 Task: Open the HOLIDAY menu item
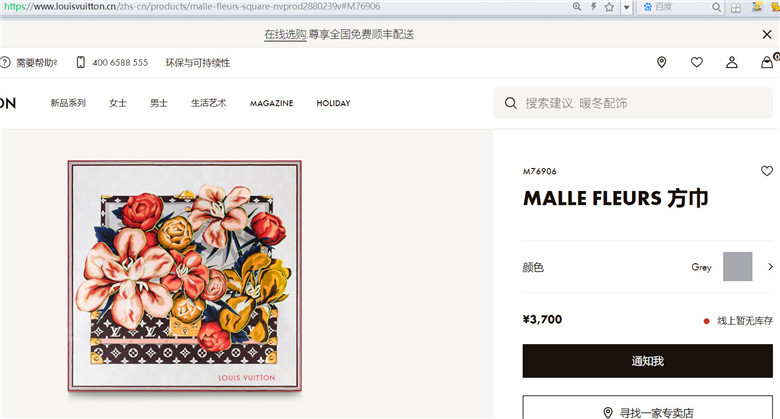333,103
